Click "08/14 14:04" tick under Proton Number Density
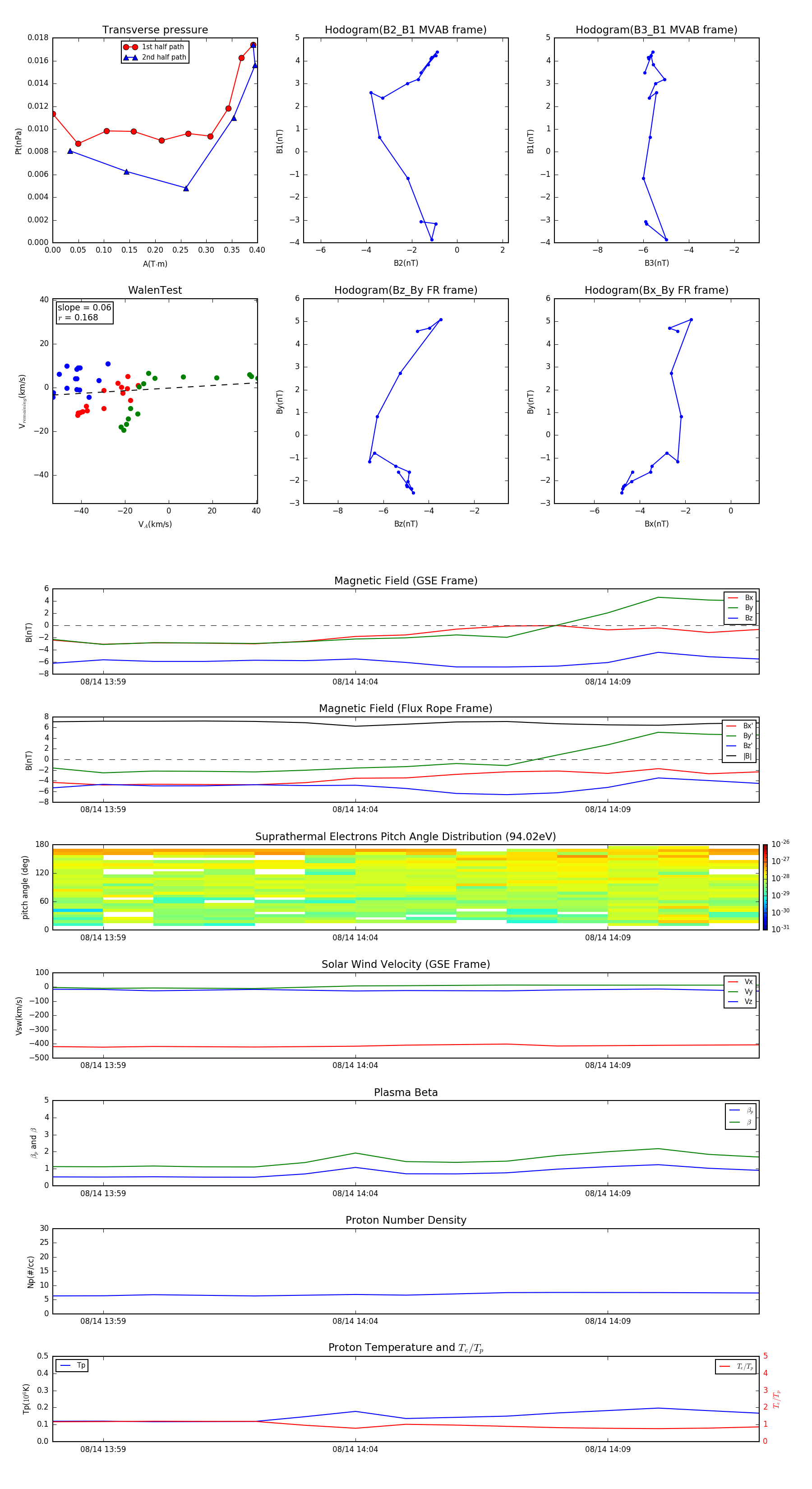 [355, 1321]
